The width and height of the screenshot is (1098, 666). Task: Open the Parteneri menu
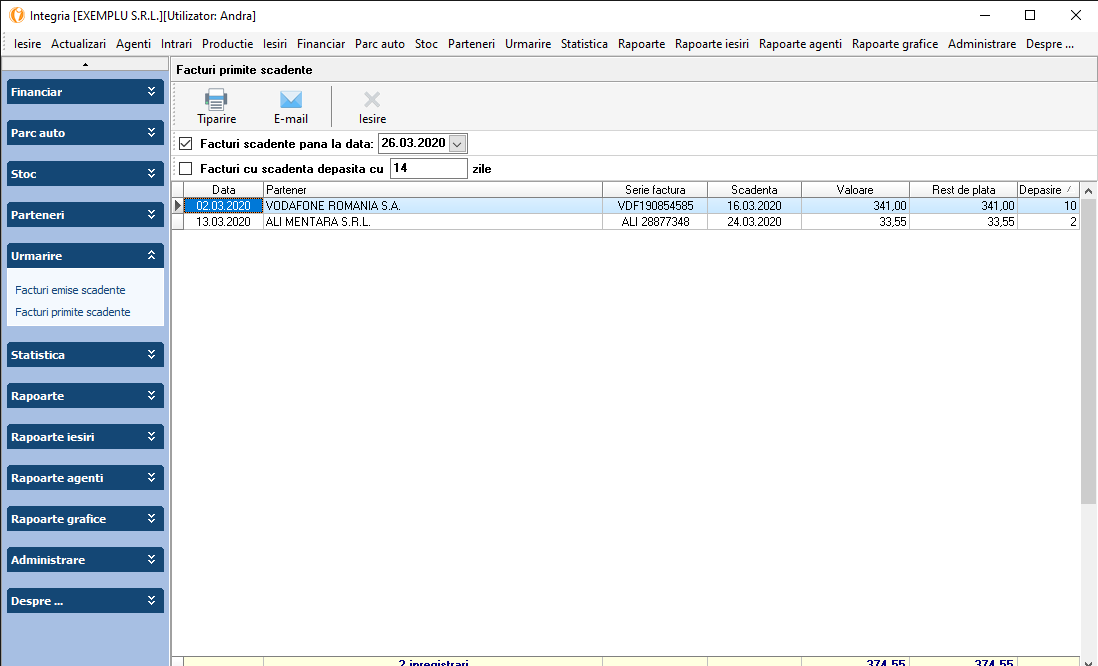click(x=471, y=44)
